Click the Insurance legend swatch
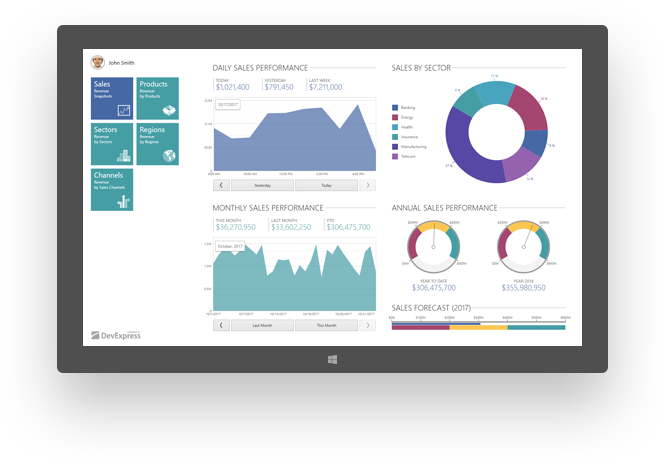This screenshot has width=665, height=462. click(x=395, y=137)
